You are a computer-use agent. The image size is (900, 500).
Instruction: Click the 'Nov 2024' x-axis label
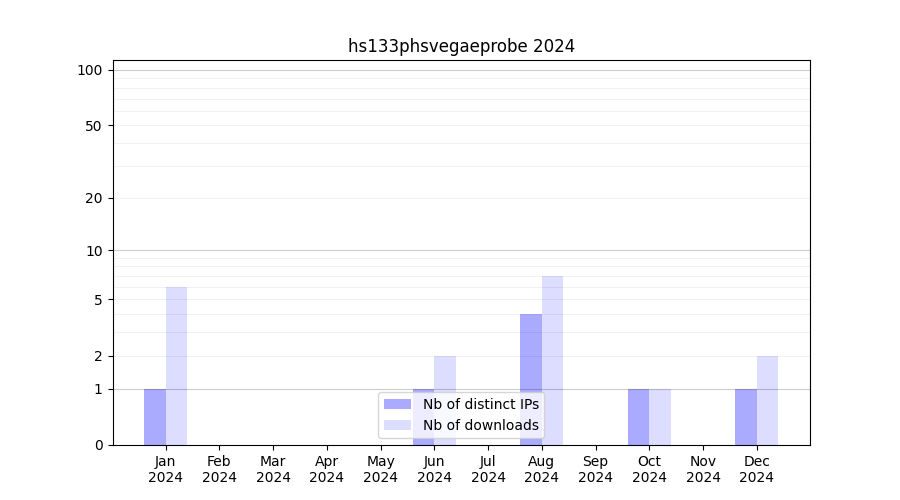[x=703, y=469]
